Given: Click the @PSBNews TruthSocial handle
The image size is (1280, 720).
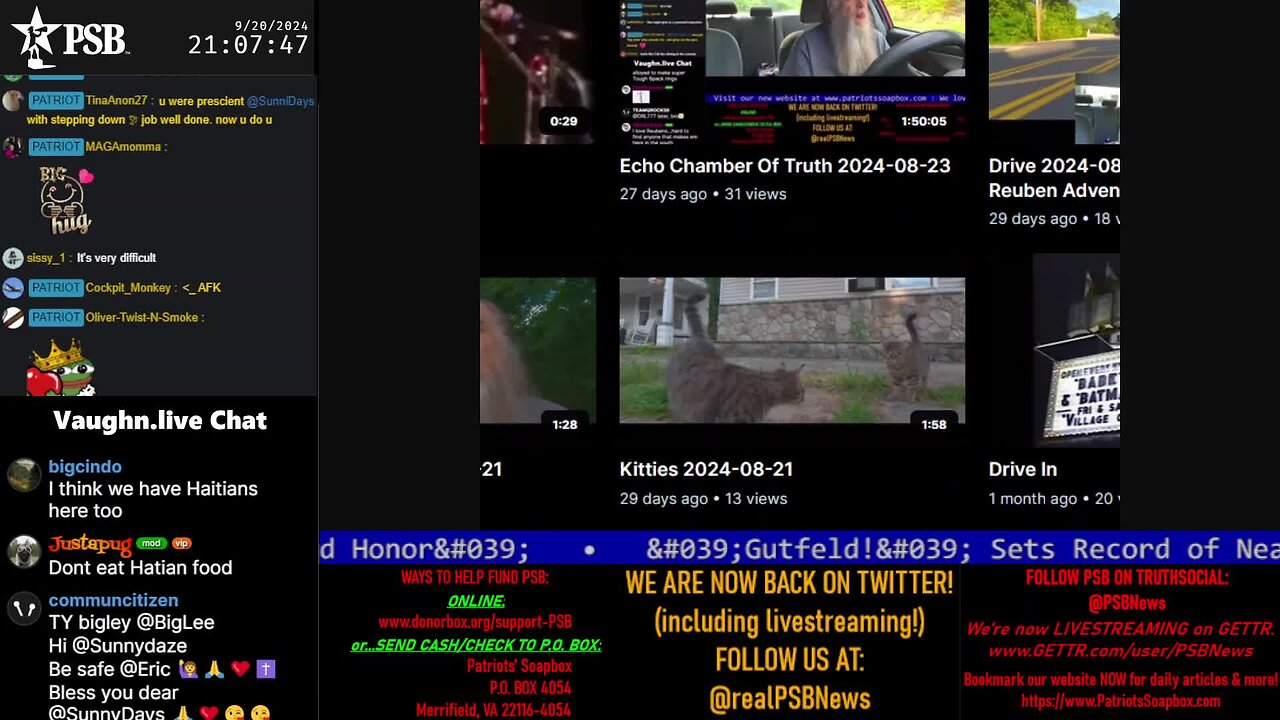Looking at the screenshot, I should tap(1127, 603).
